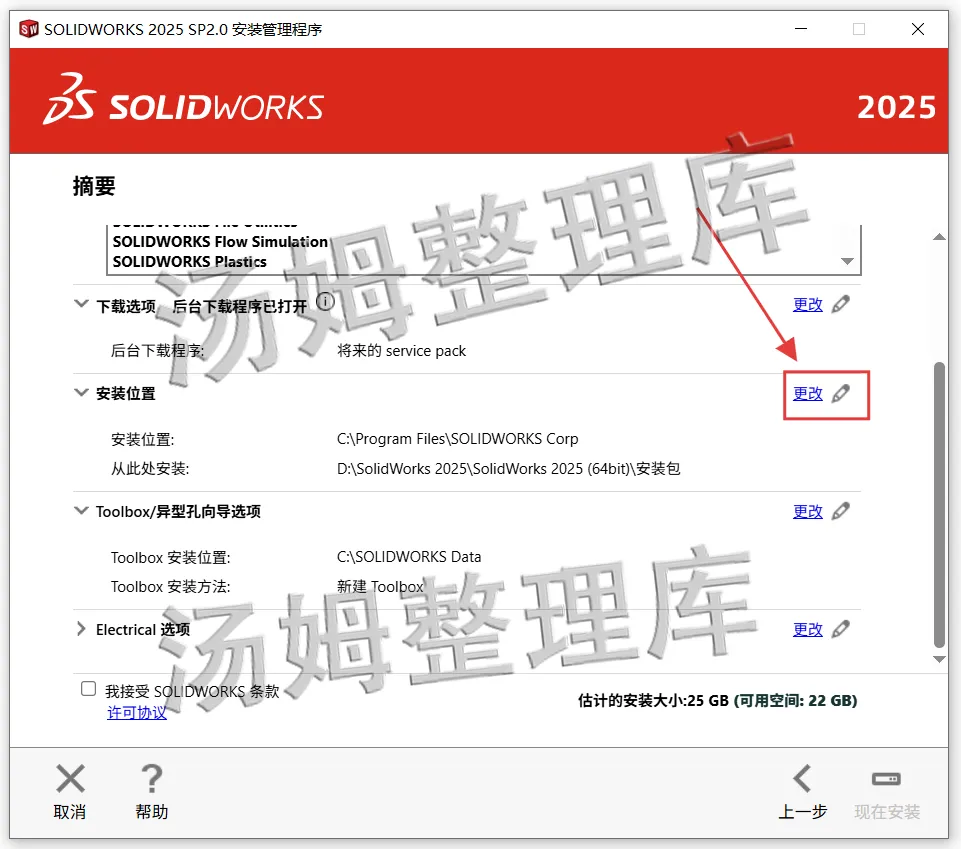
Task: Click the 3DS SOLIDWORKS logo in banner
Action: tap(183, 101)
